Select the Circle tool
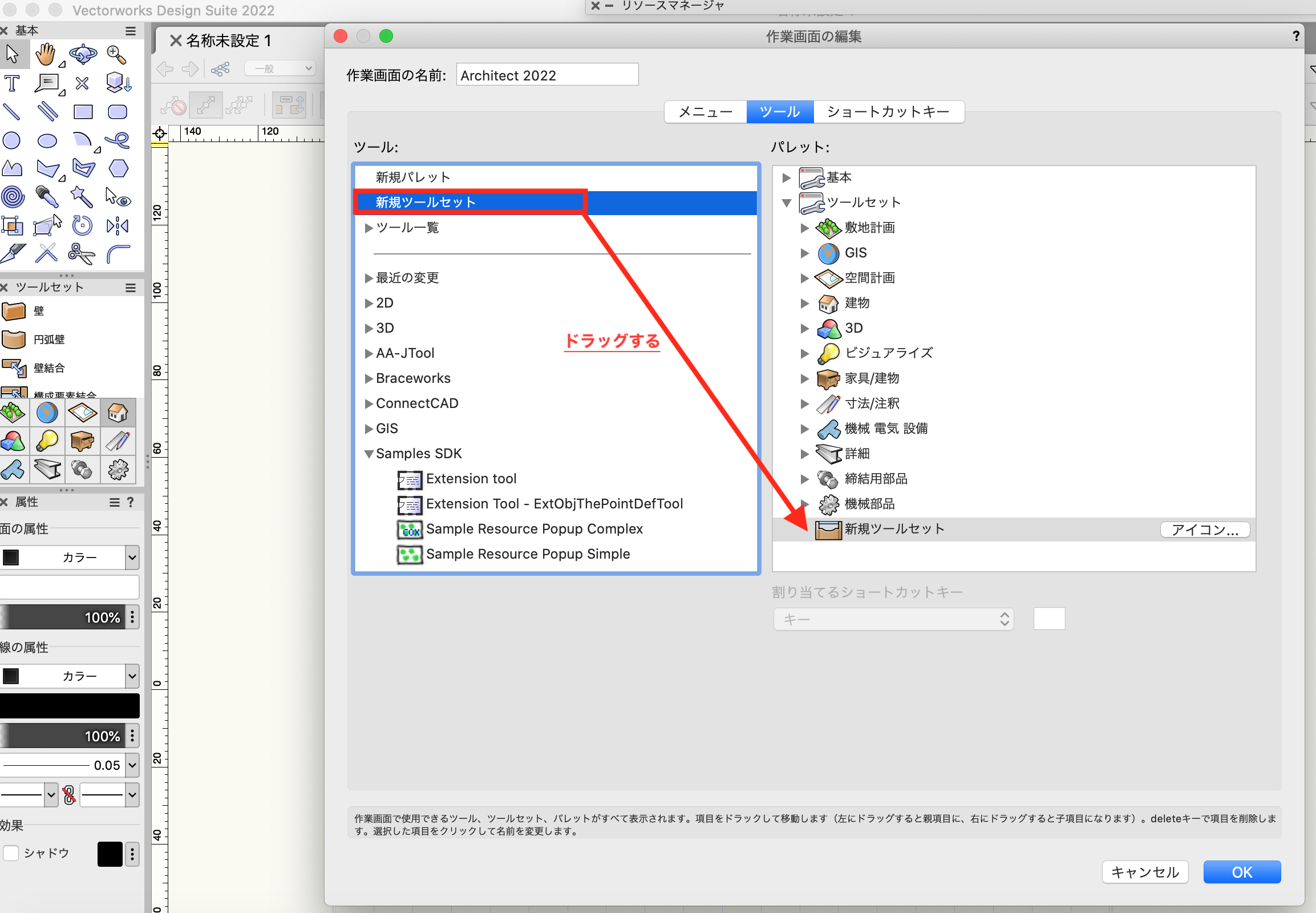Image resolution: width=1316 pixels, height=913 pixels. 12,141
